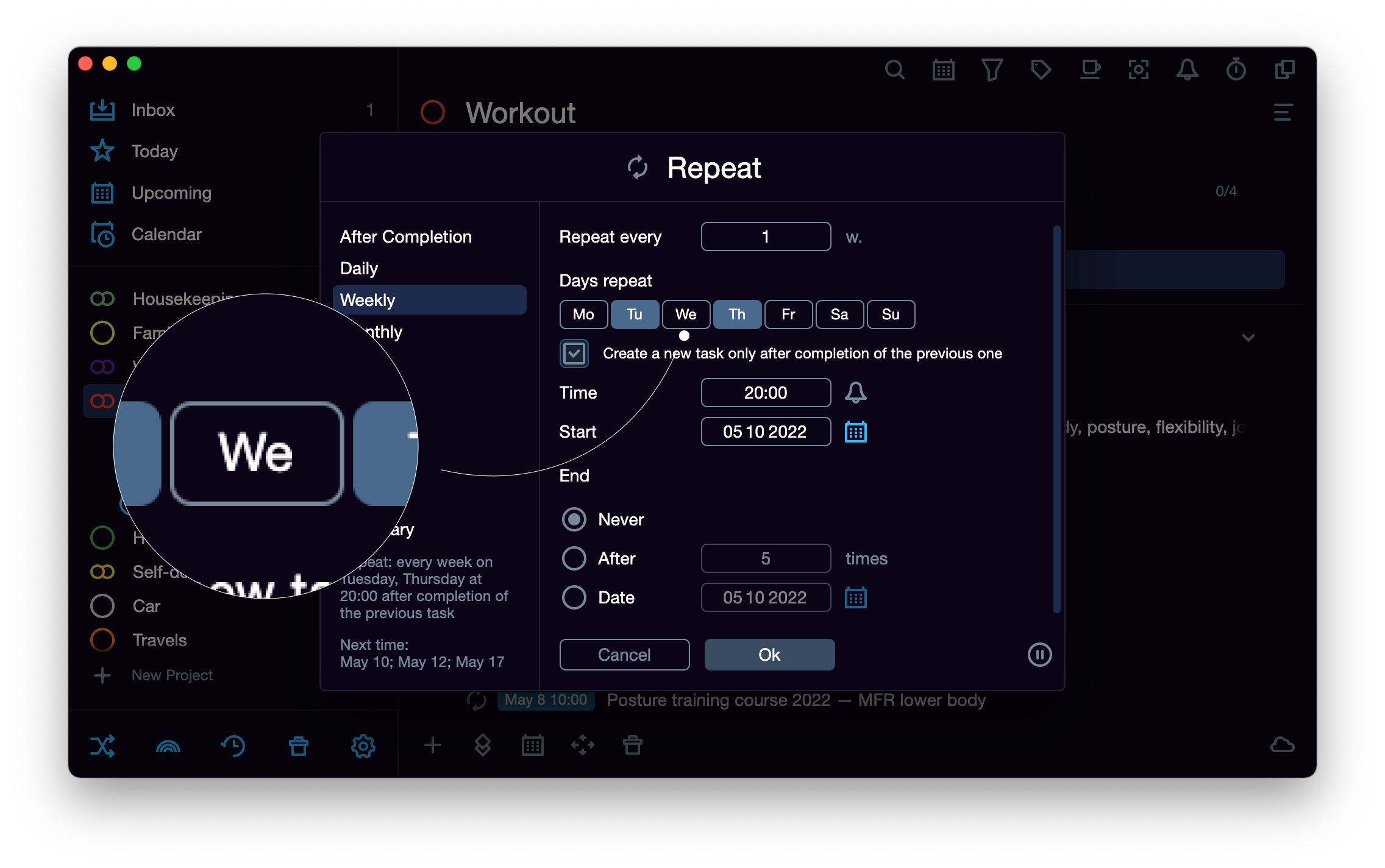Open calendar view icon in top toolbar
Image resolution: width=1385 pixels, height=868 pixels.
click(x=943, y=70)
